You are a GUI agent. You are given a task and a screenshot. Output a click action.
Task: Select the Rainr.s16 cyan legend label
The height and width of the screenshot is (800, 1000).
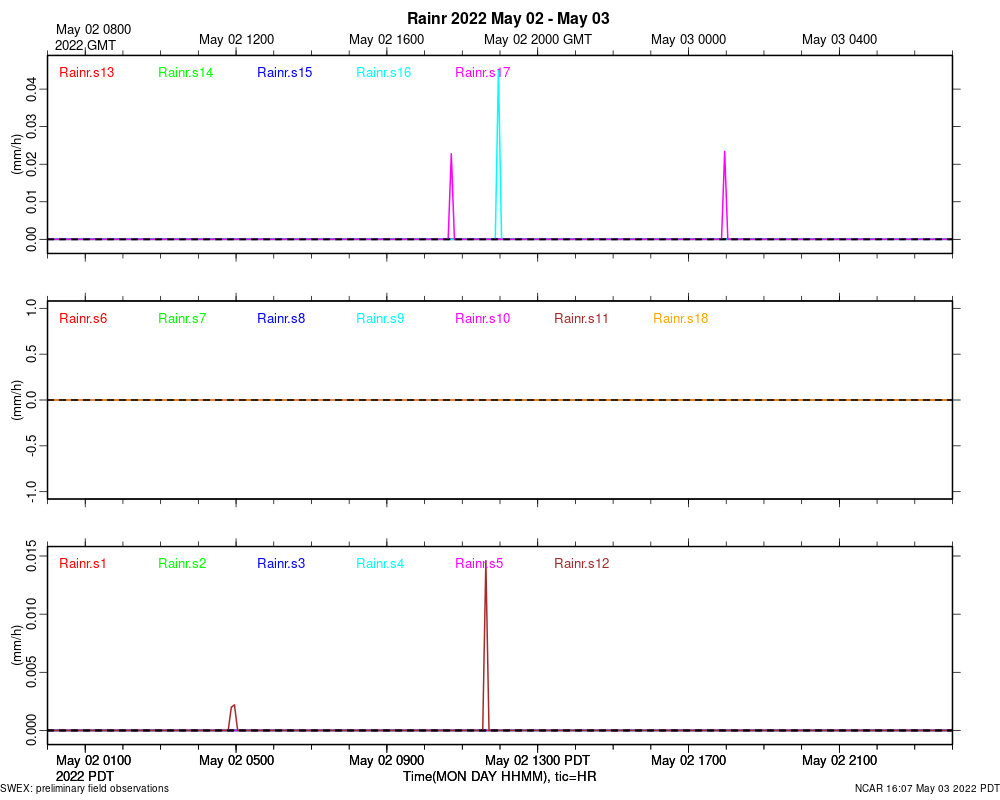(383, 72)
